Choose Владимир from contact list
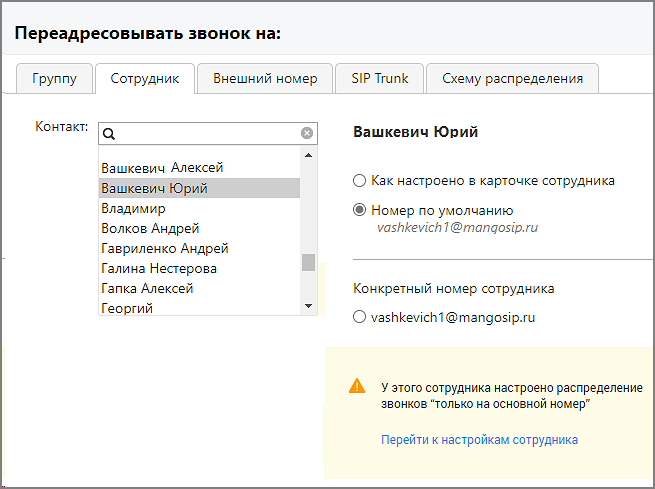 [x=200, y=208]
